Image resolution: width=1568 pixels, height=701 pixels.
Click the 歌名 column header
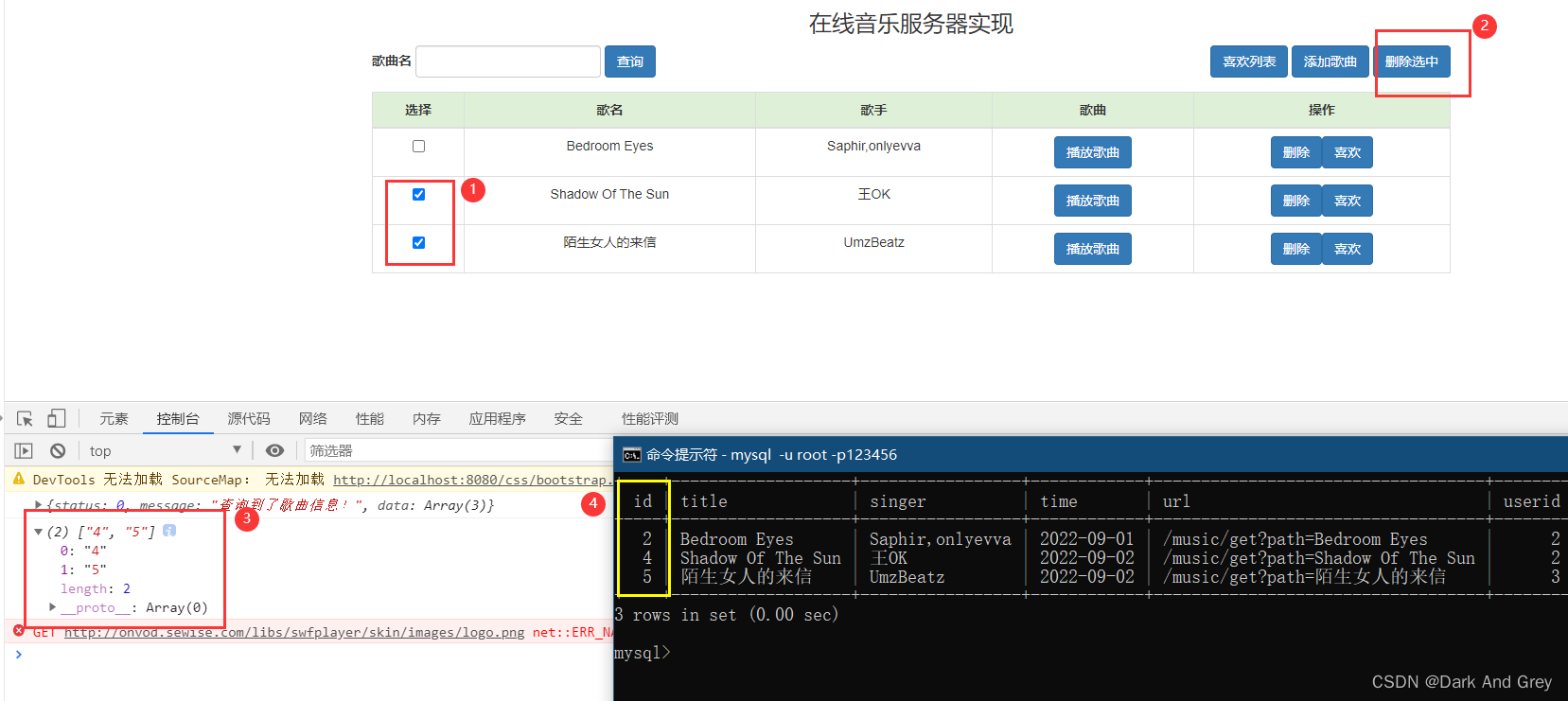point(609,110)
